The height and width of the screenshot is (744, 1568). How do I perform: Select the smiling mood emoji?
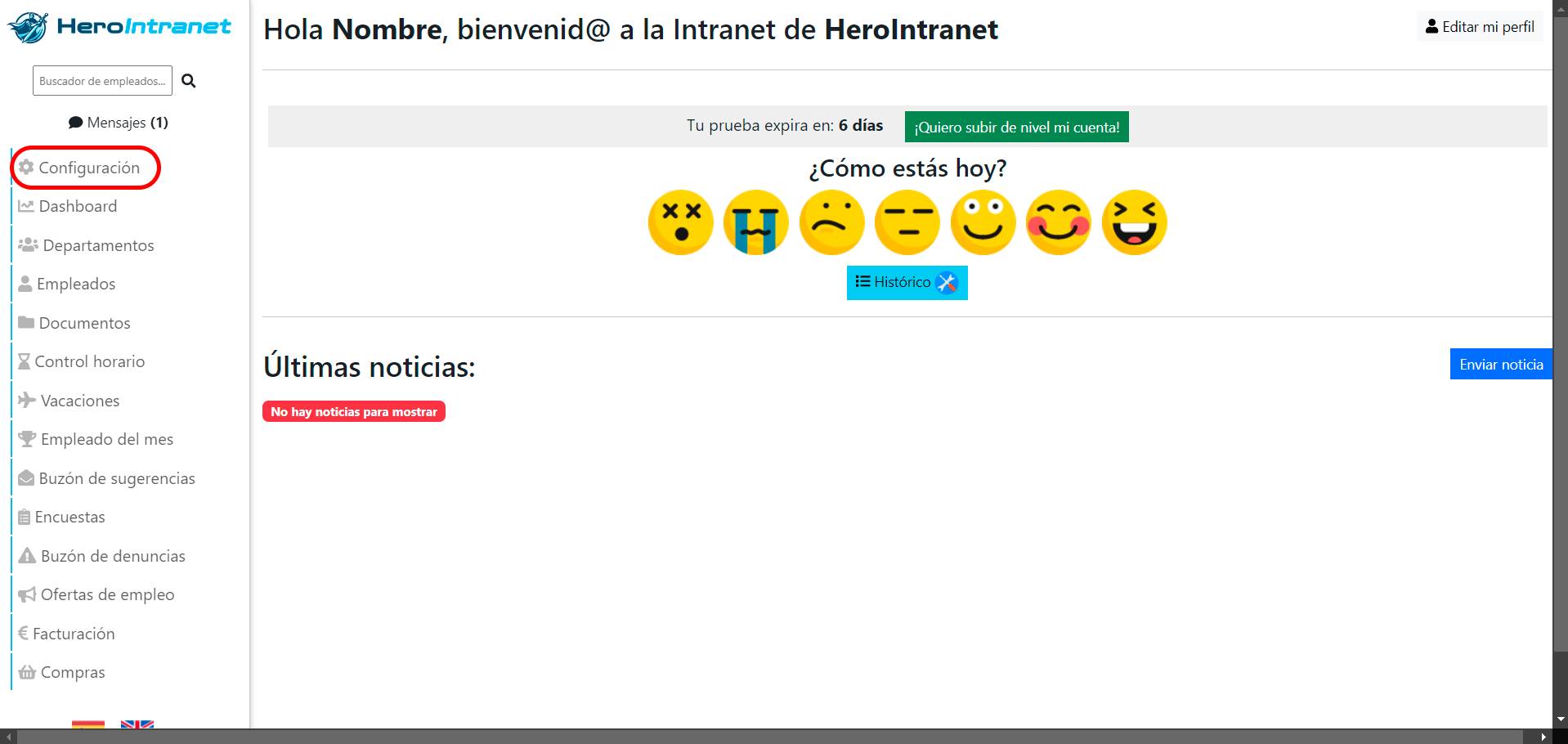(x=983, y=222)
